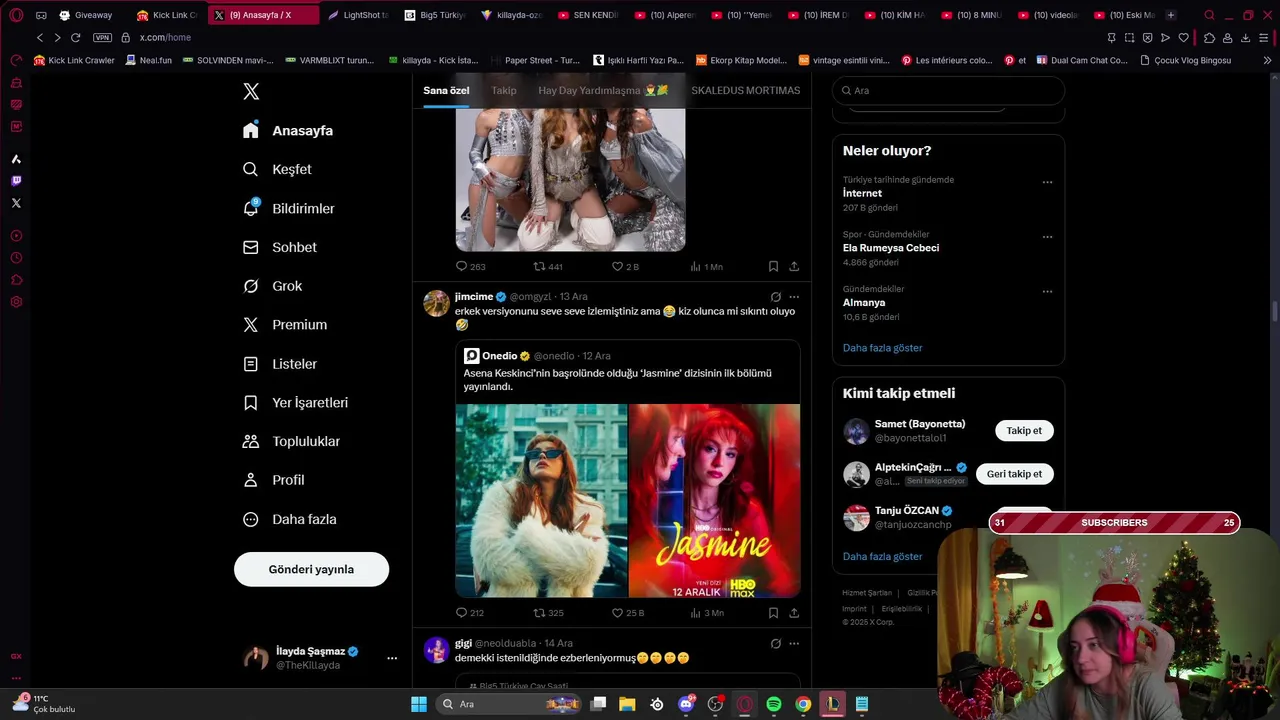Open Easy Setup sliders icon
1280x720 pixels.
tap(1263, 37)
